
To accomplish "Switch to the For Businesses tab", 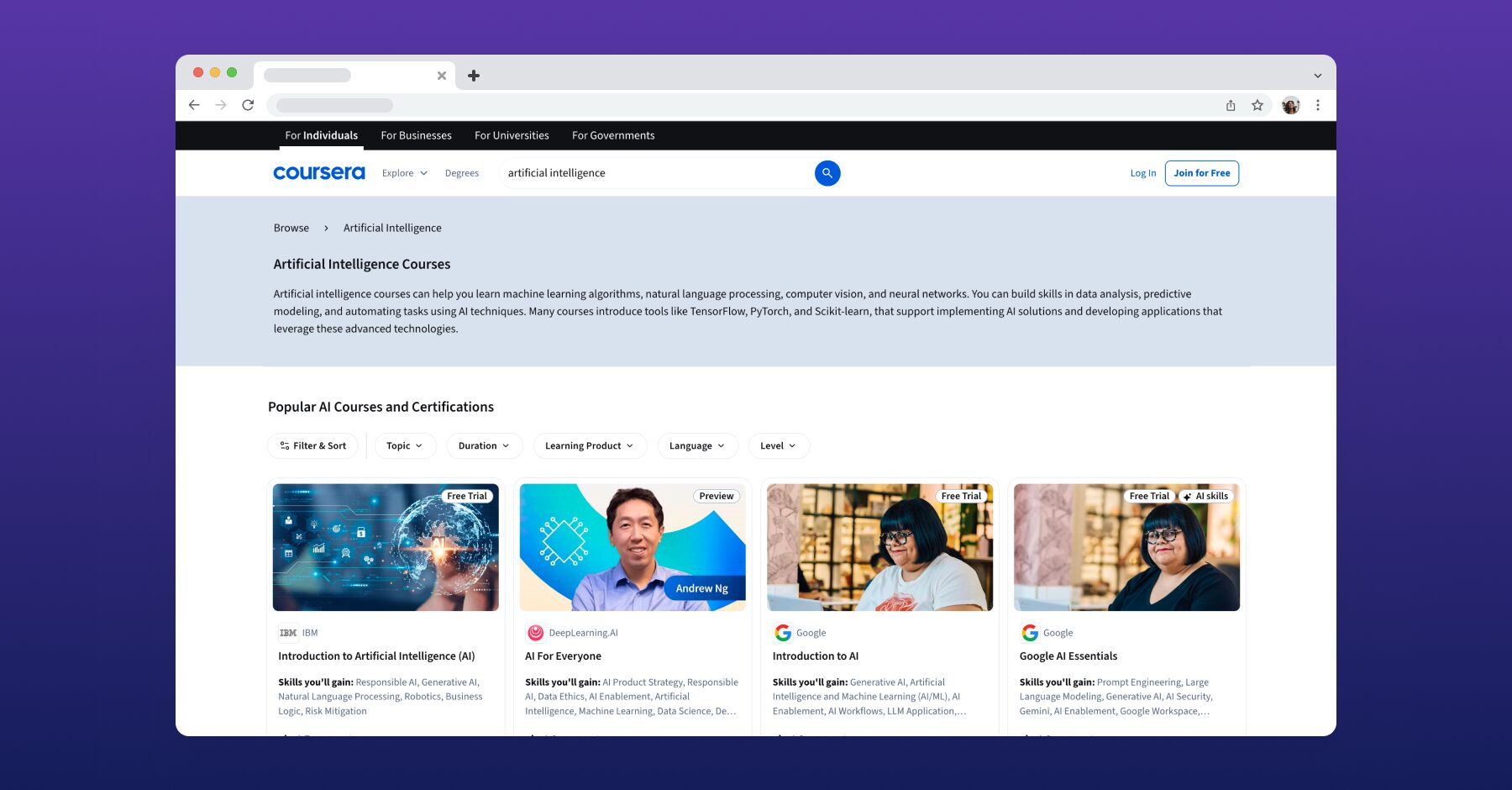I will [x=416, y=135].
